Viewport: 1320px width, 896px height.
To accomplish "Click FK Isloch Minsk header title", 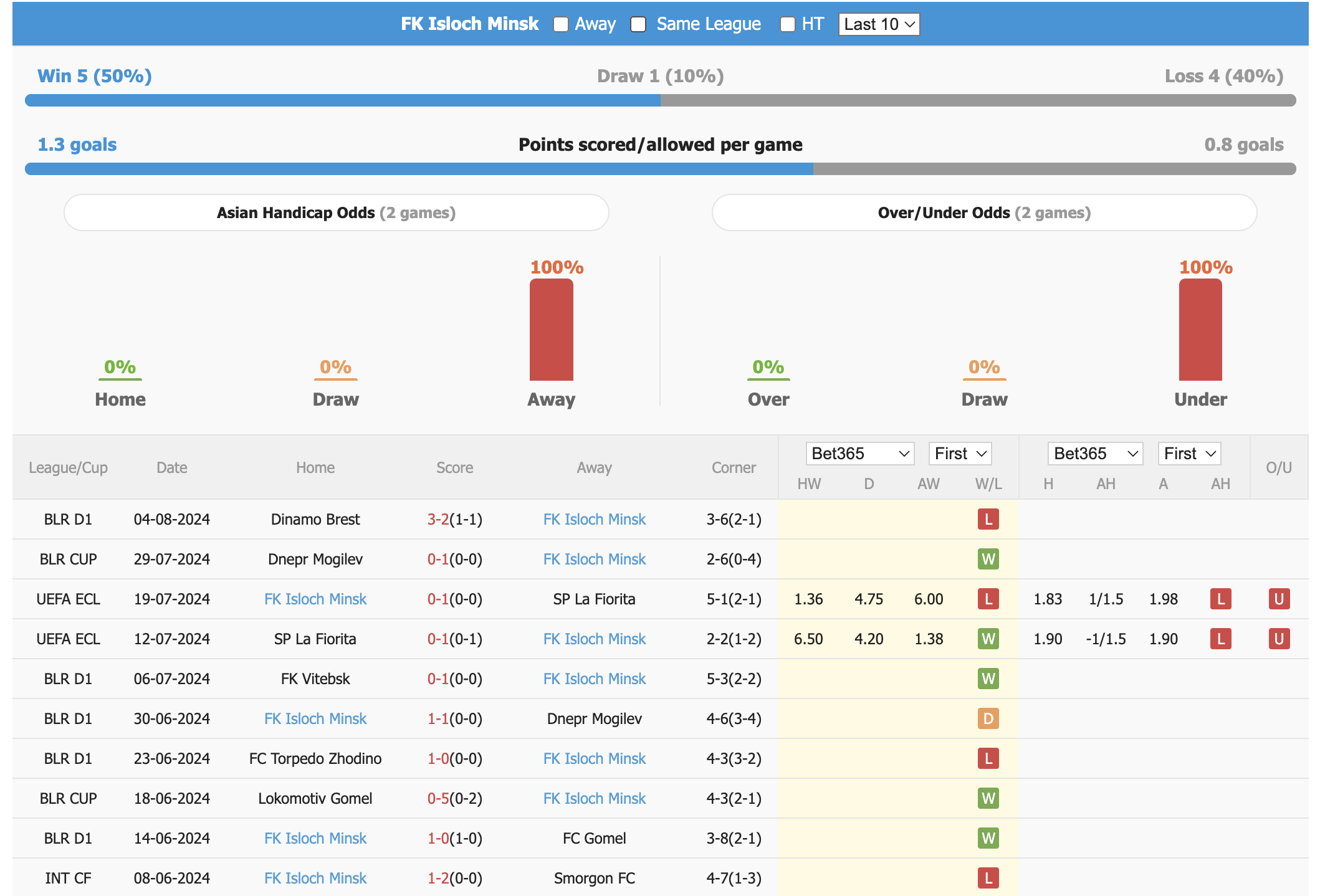I will tap(469, 24).
